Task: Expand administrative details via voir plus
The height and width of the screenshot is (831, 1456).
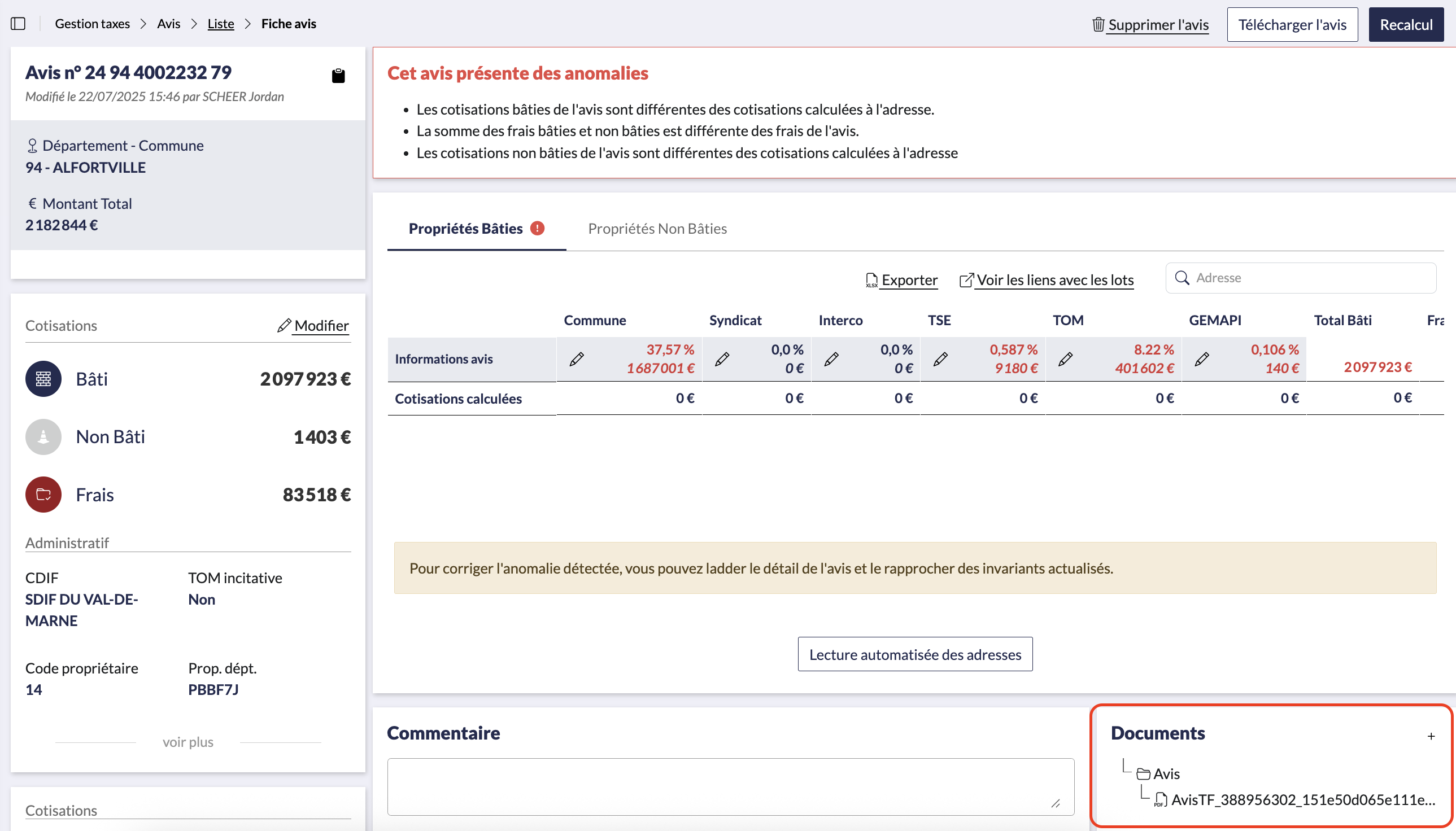Action: tap(188, 742)
